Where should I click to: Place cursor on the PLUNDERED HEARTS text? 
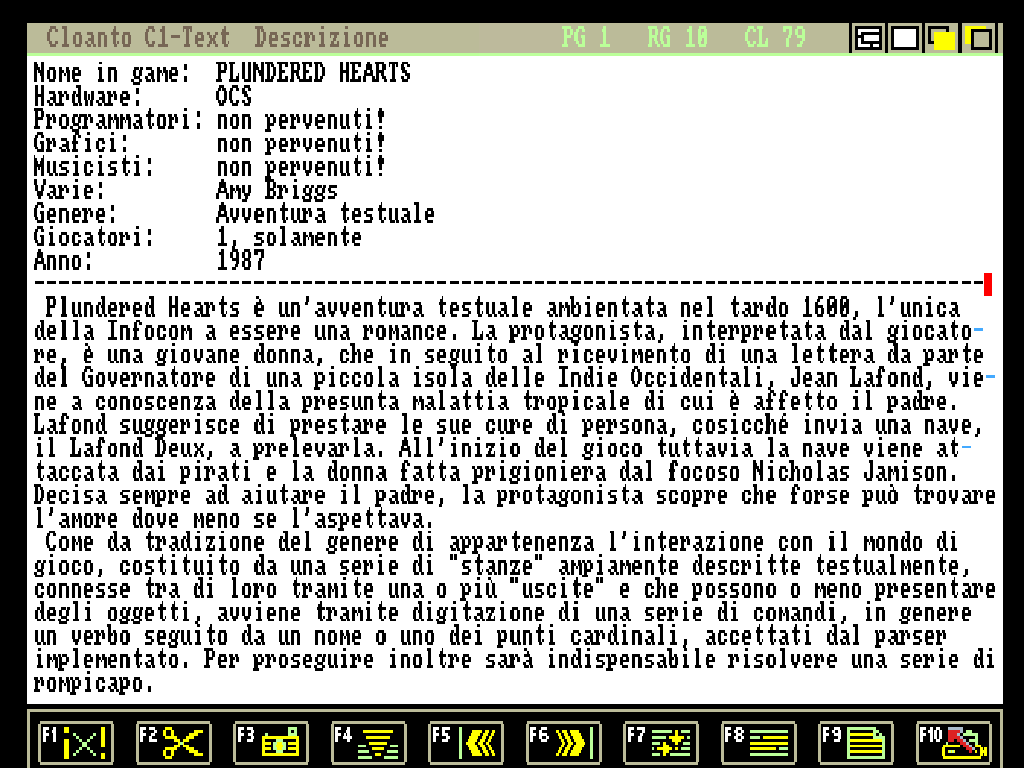(x=313, y=73)
